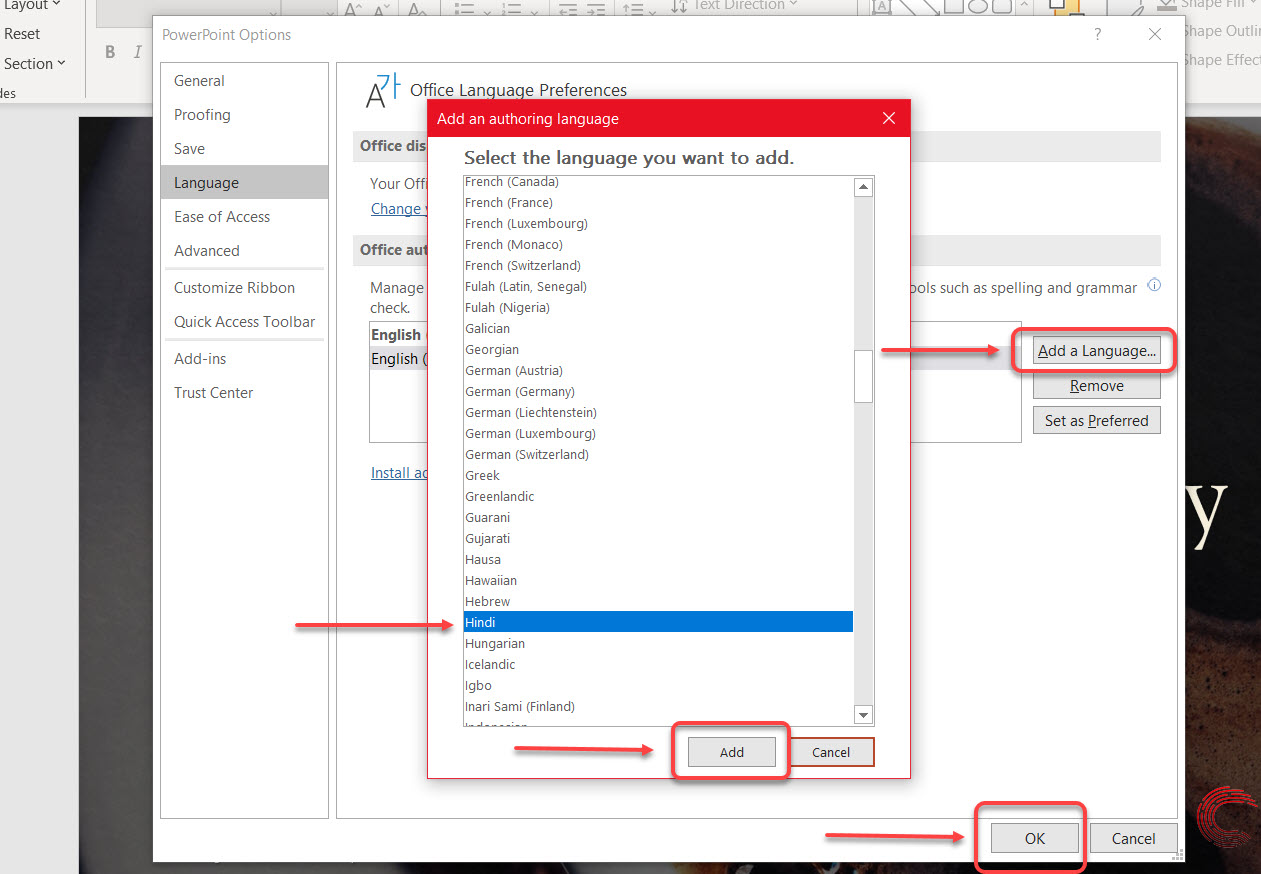Screen dimensions: 1261x874
Task: Open the Language options category
Action: tap(244, 183)
